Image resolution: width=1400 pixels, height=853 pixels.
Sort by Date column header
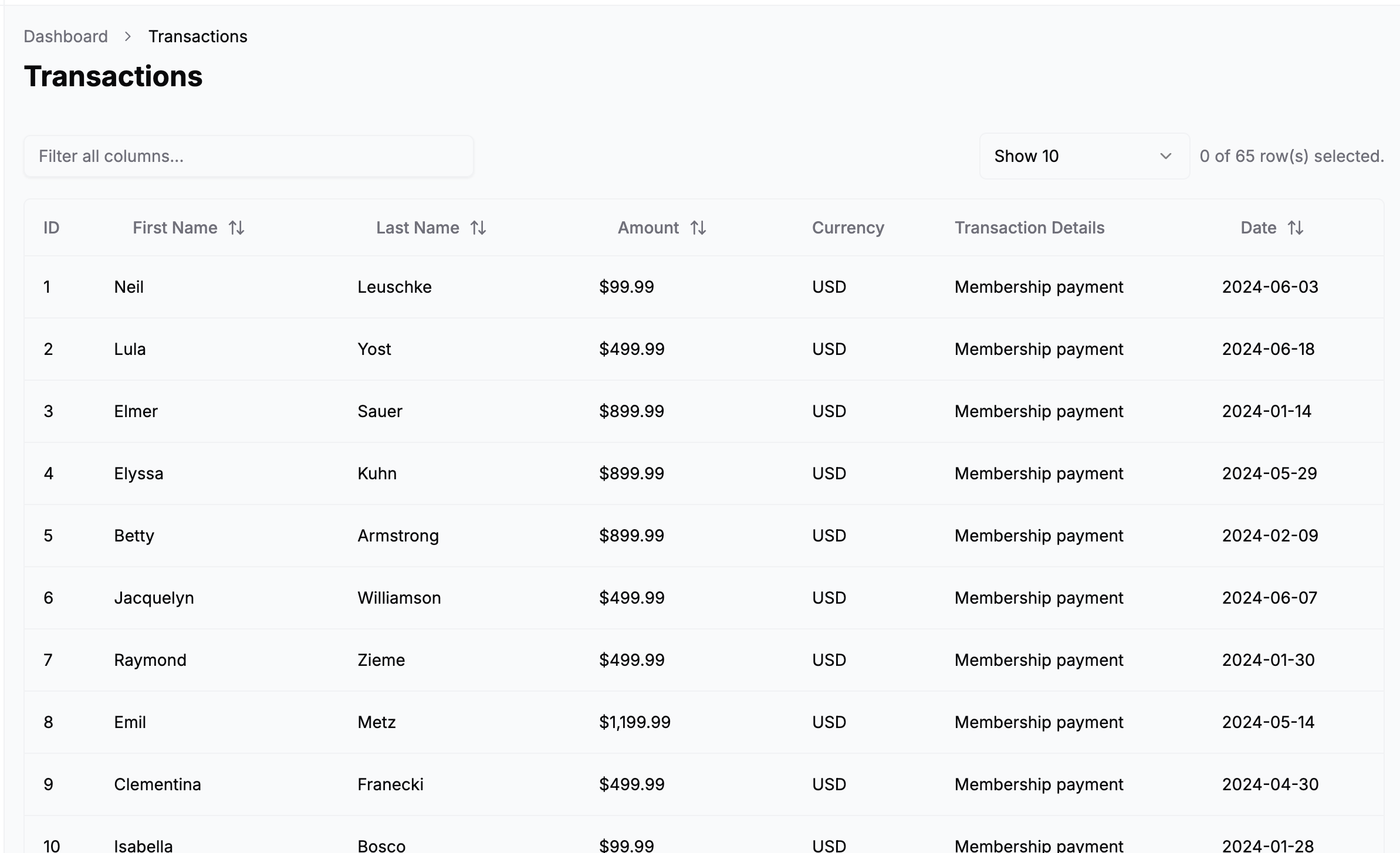[x=1258, y=228]
